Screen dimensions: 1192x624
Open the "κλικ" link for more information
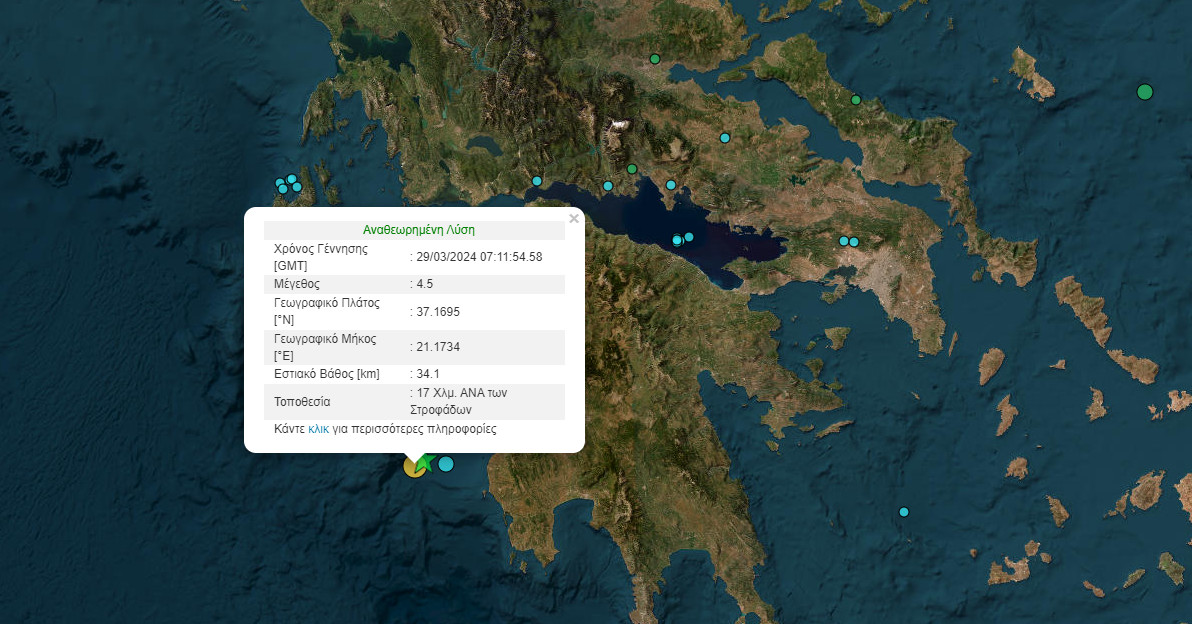319,429
